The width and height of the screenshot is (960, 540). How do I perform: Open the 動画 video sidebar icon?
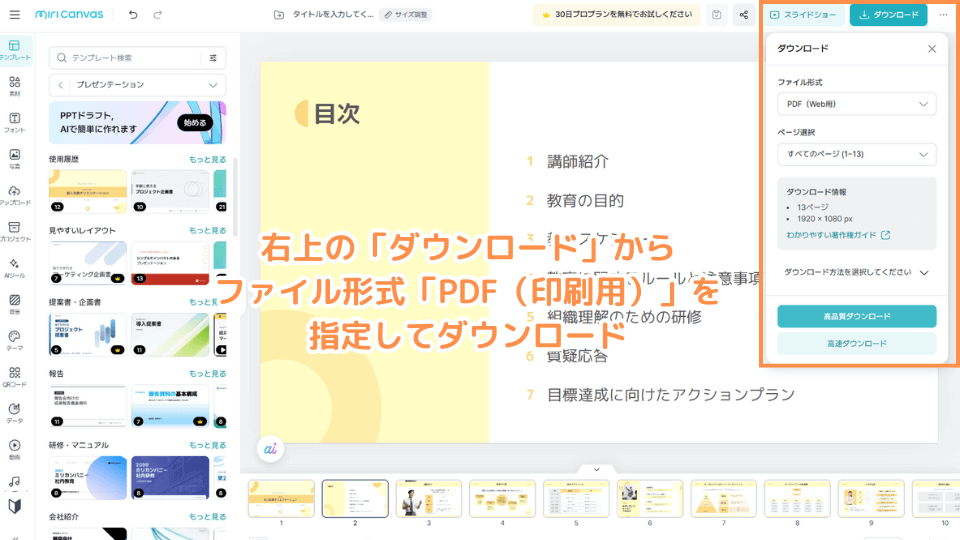click(x=15, y=449)
